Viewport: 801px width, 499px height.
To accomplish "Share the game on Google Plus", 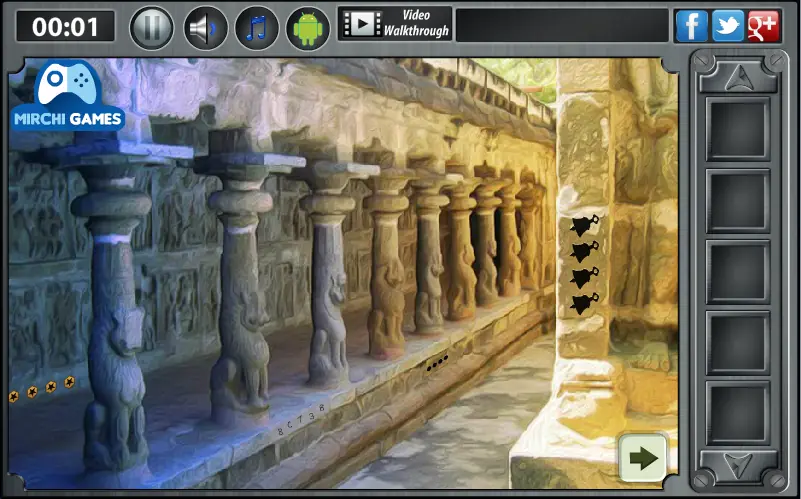I will tap(763, 26).
